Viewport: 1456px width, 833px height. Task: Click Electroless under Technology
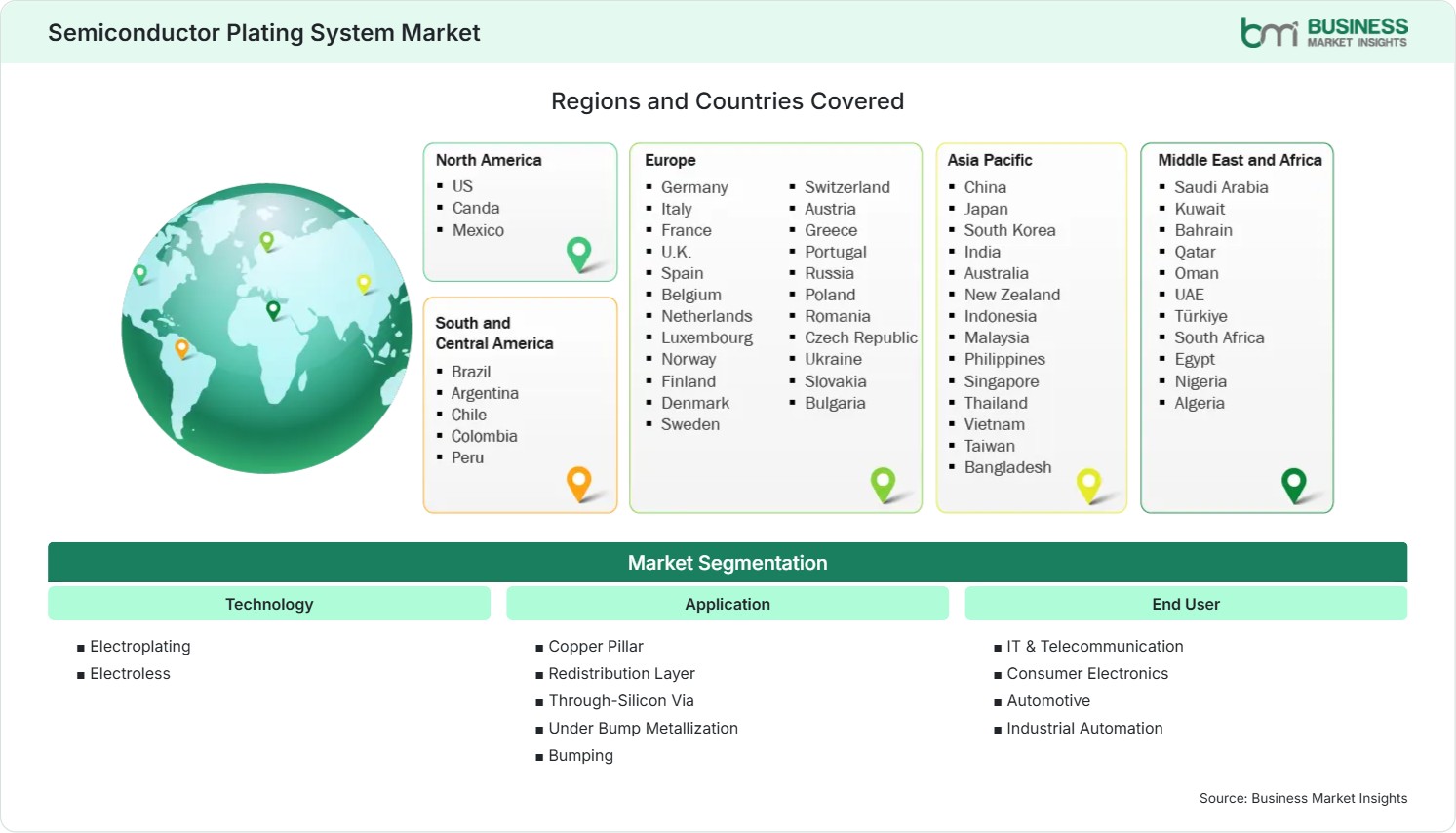click(130, 673)
